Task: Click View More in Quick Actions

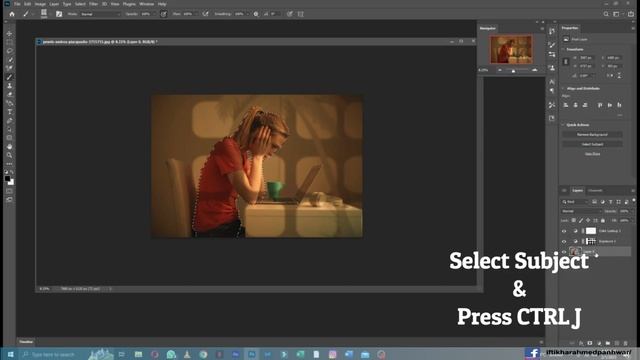Action: click(x=592, y=154)
